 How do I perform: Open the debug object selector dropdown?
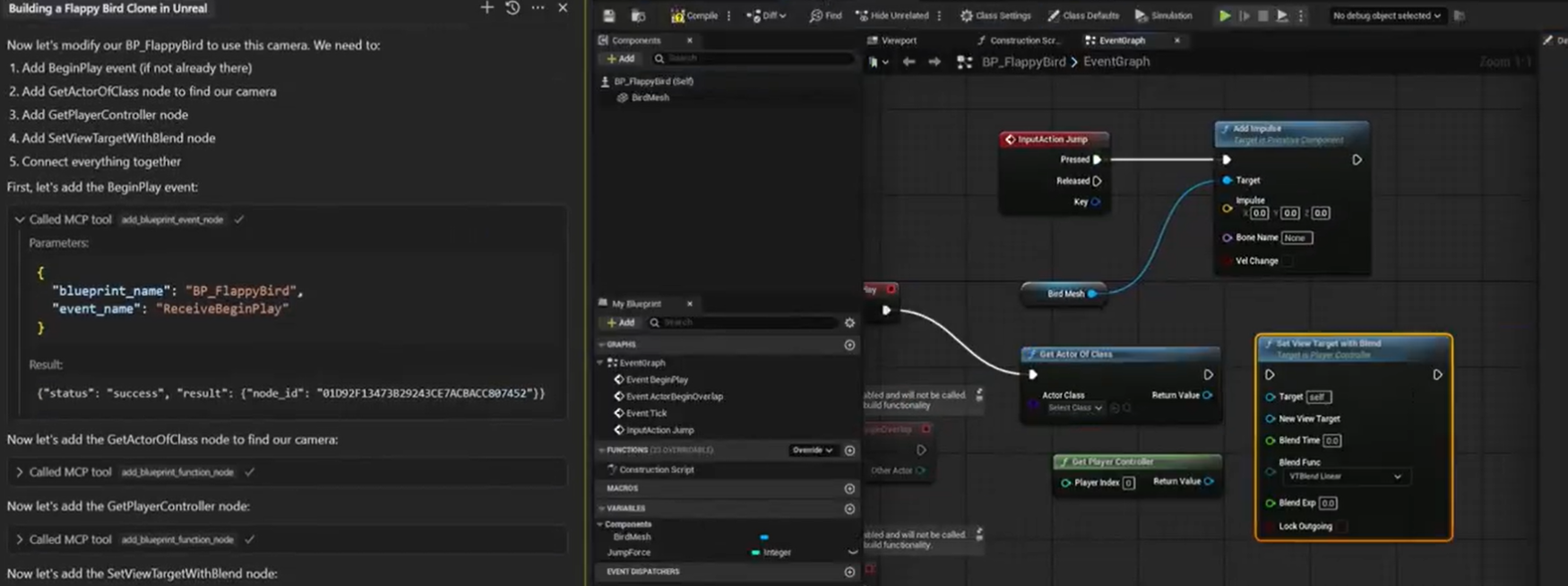(x=1386, y=15)
